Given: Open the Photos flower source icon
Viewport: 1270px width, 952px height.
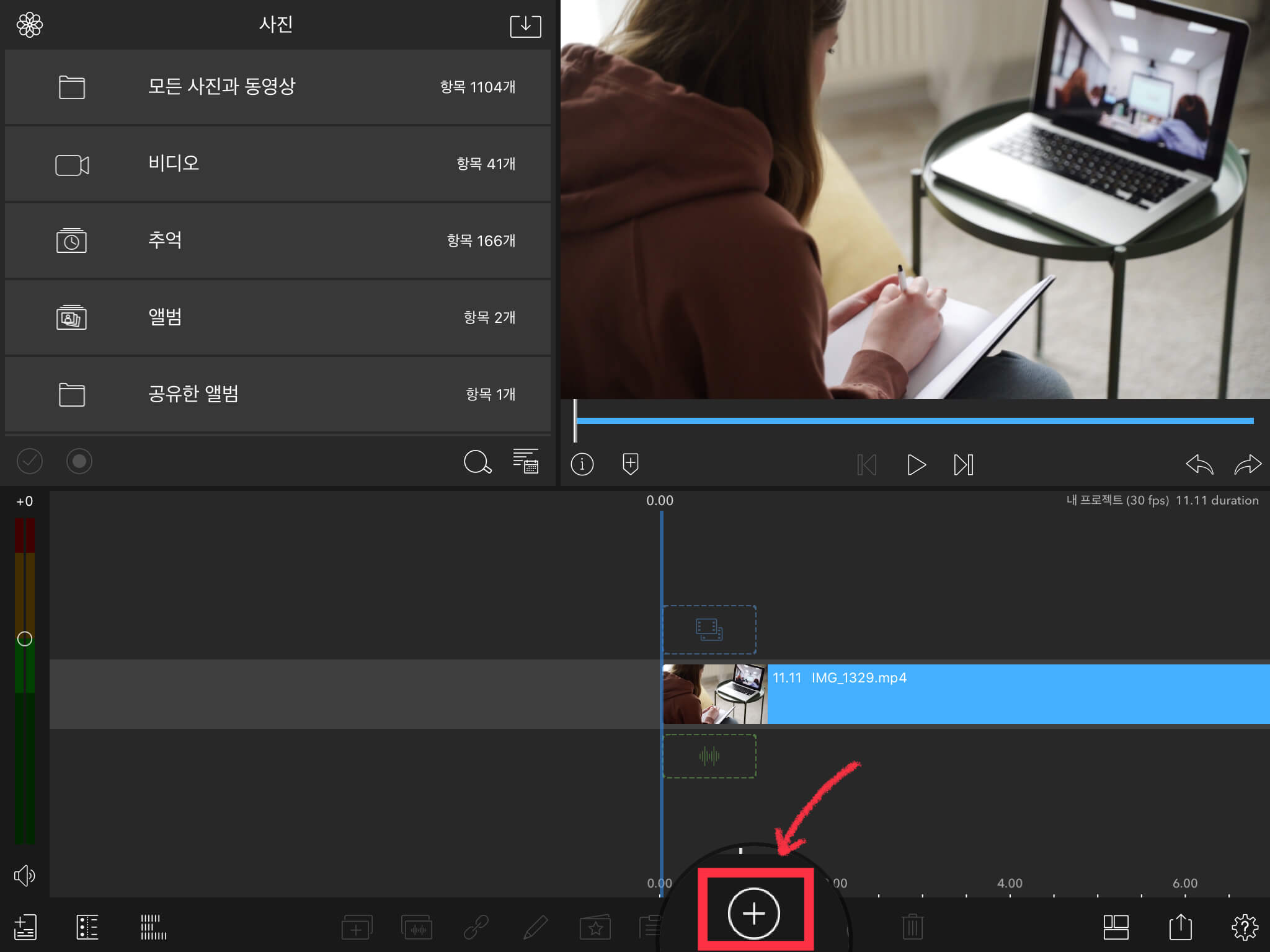Looking at the screenshot, I should point(29,25).
